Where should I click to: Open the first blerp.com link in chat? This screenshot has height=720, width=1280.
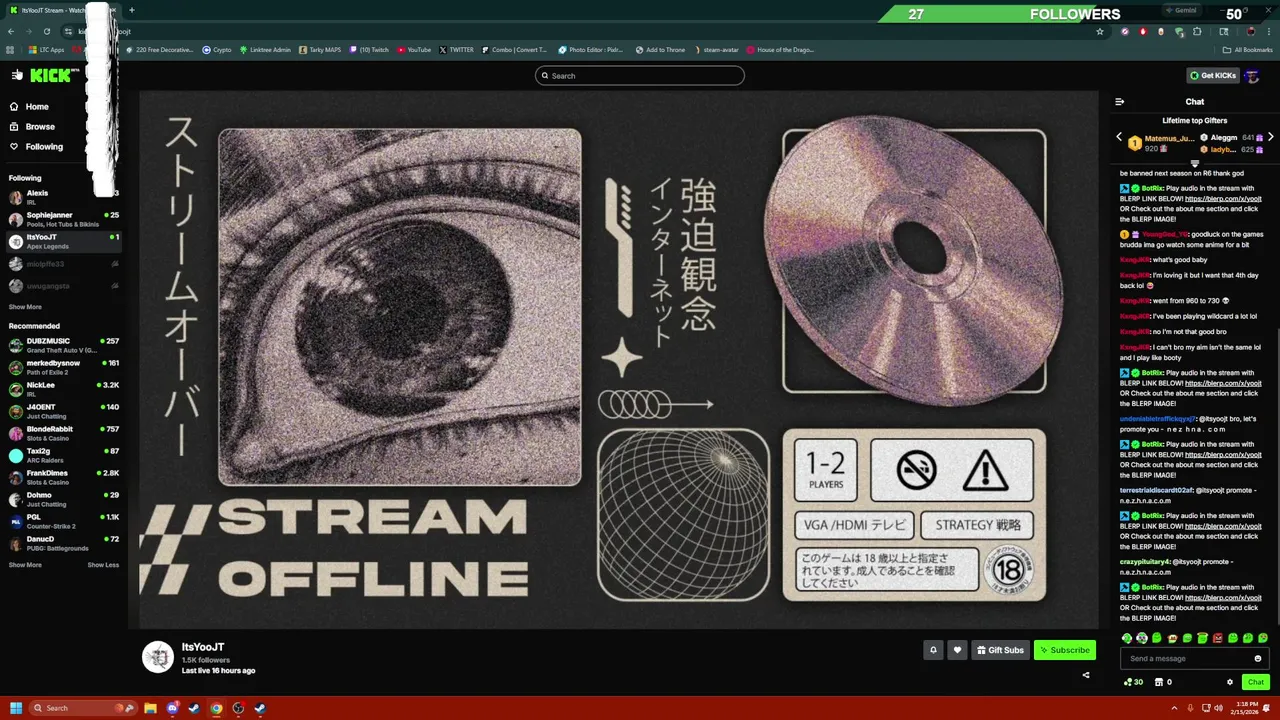[x=1223, y=199]
